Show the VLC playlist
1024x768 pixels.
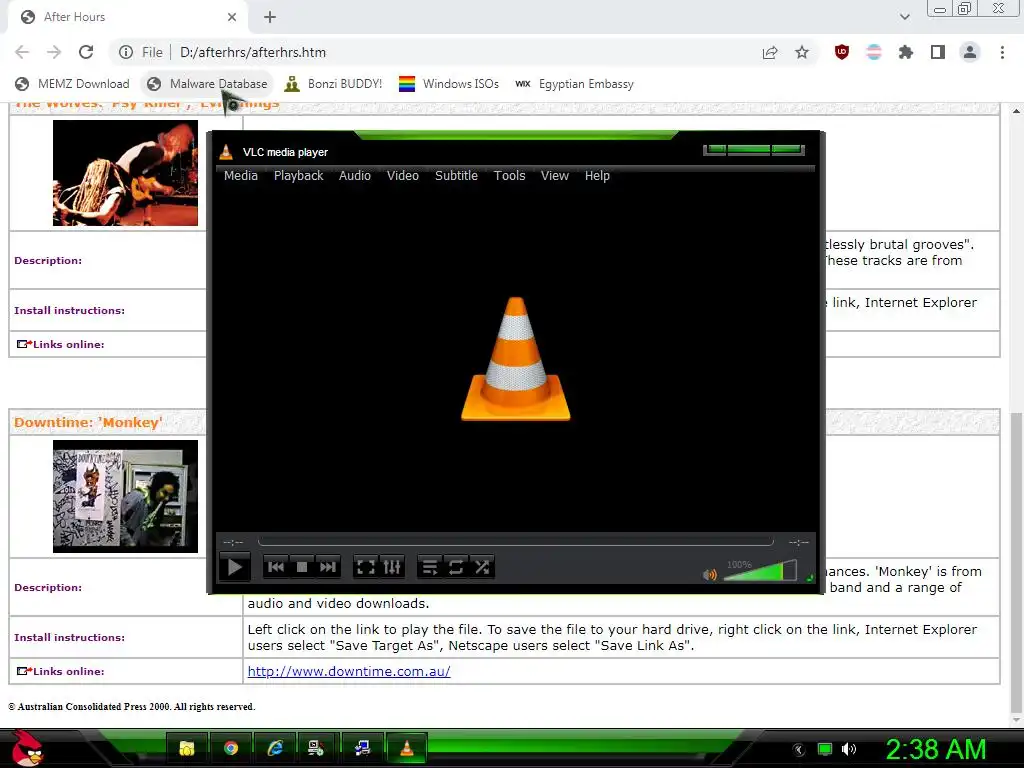[430, 567]
